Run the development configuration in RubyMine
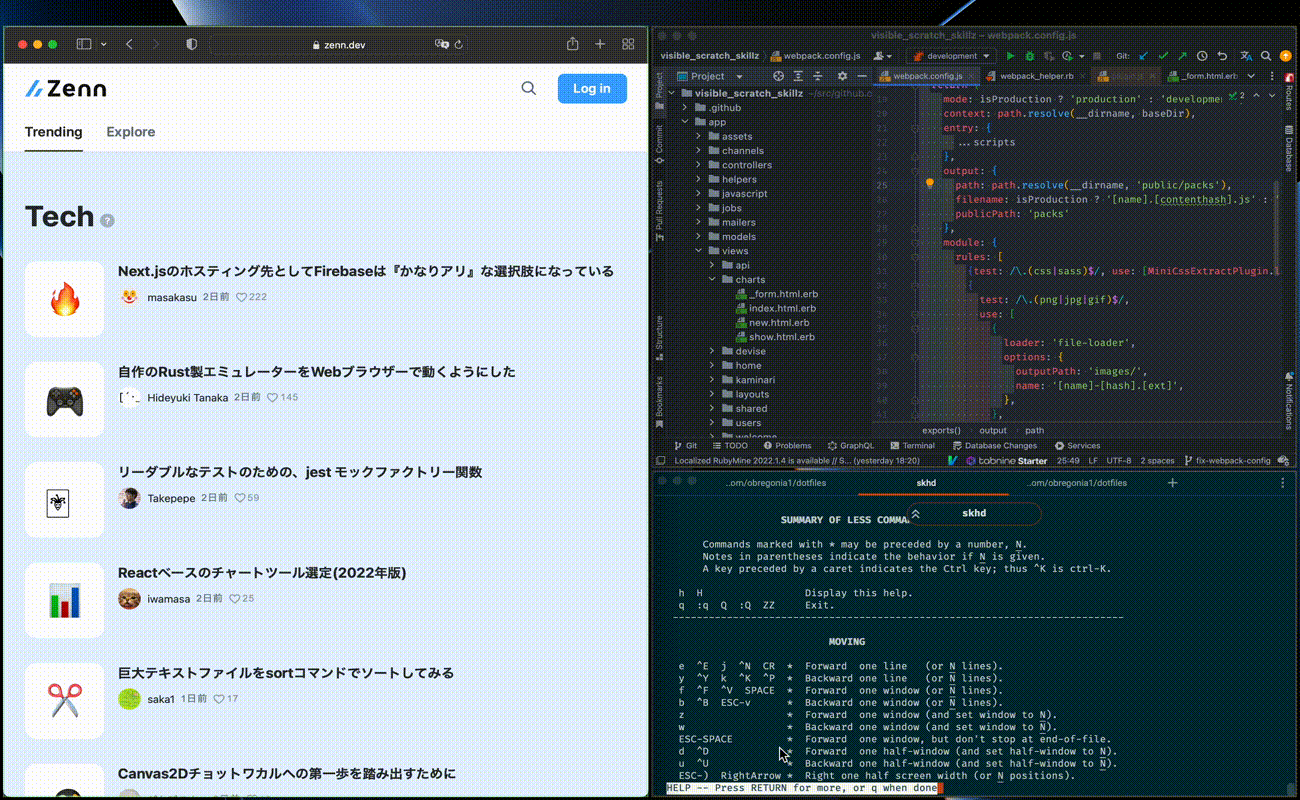The height and width of the screenshot is (800, 1300). pyautogui.click(x=1010, y=56)
